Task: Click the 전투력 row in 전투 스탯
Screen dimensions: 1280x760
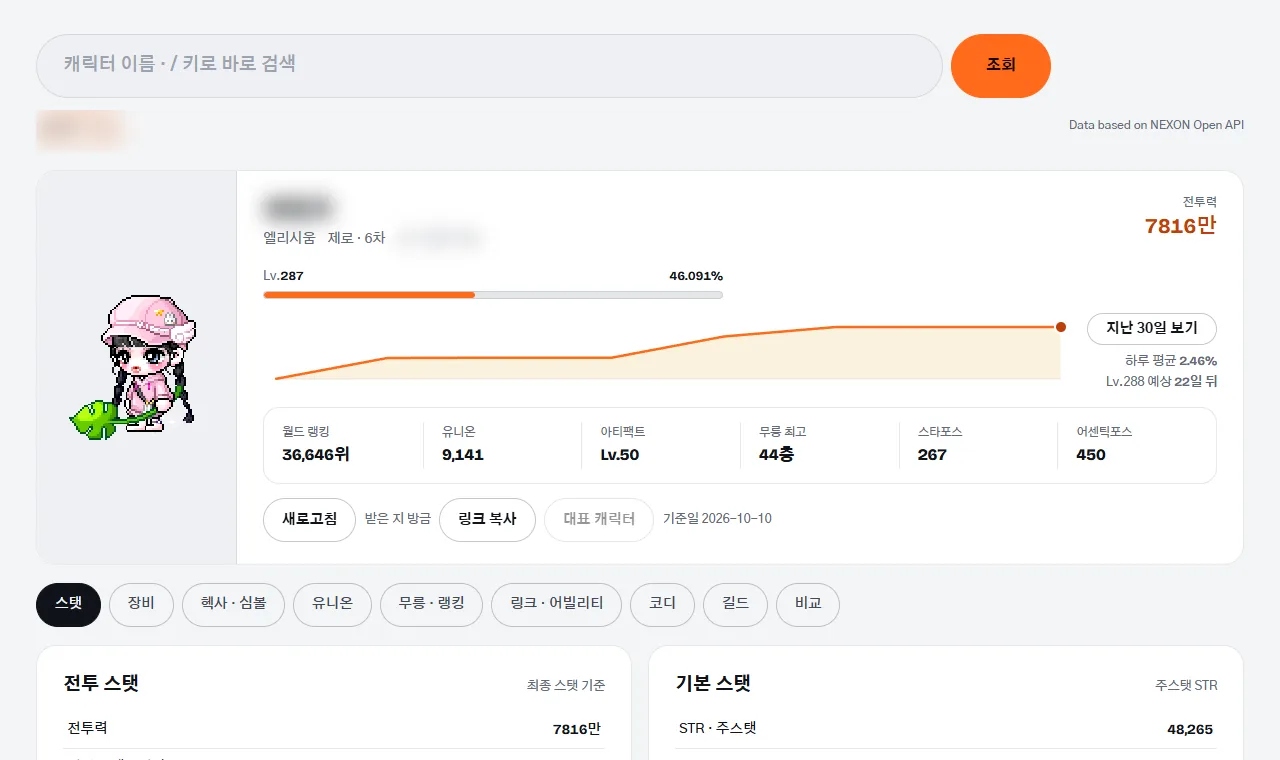Action: click(334, 728)
